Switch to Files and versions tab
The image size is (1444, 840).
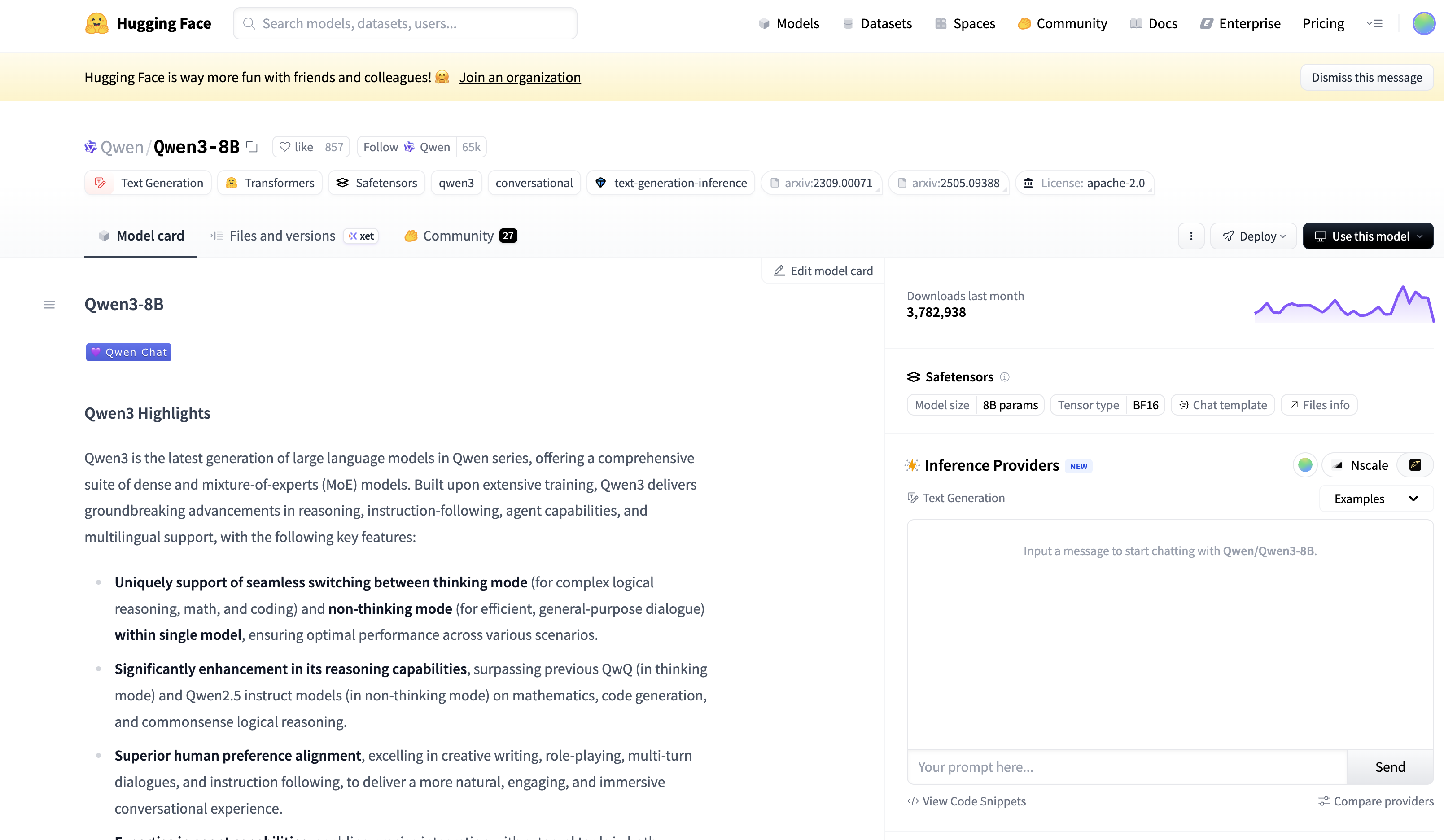[x=294, y=236]
